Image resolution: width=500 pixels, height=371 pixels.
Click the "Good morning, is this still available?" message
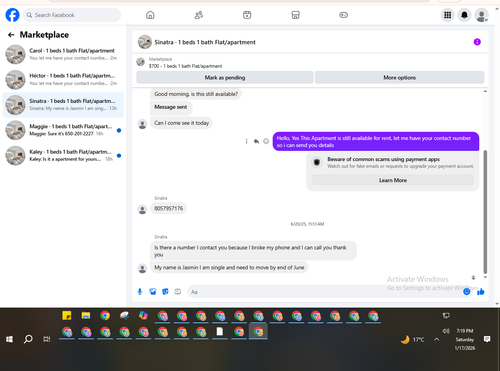pos(196,94)
